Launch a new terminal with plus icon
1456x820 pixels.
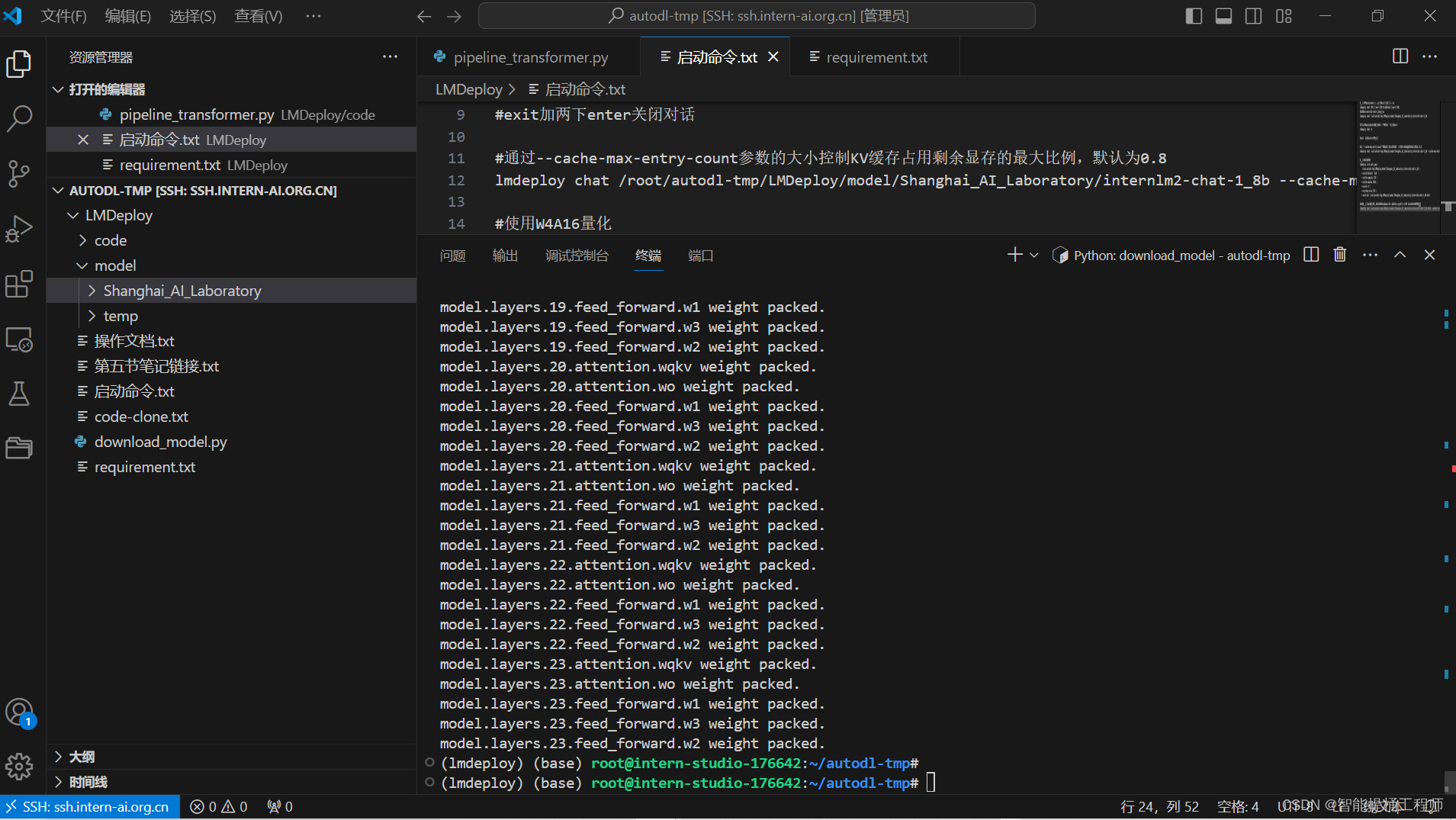click(x=1014, y=255)
